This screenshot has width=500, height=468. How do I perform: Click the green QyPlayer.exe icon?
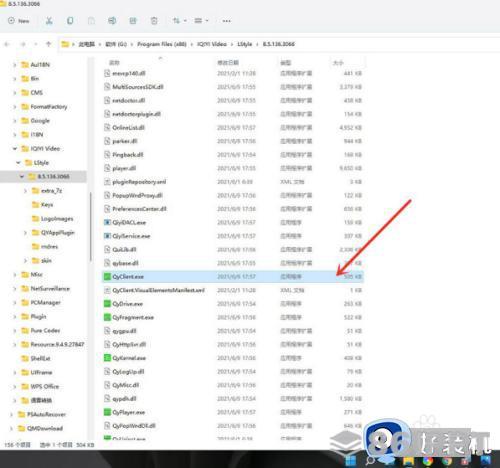pyautogui.click(x=107, y=412)
